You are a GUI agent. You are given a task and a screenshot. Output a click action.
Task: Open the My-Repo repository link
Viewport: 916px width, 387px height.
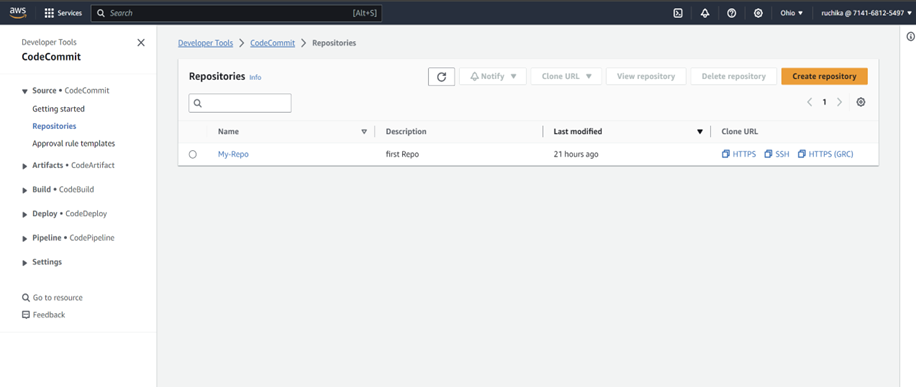coord(233,154)
